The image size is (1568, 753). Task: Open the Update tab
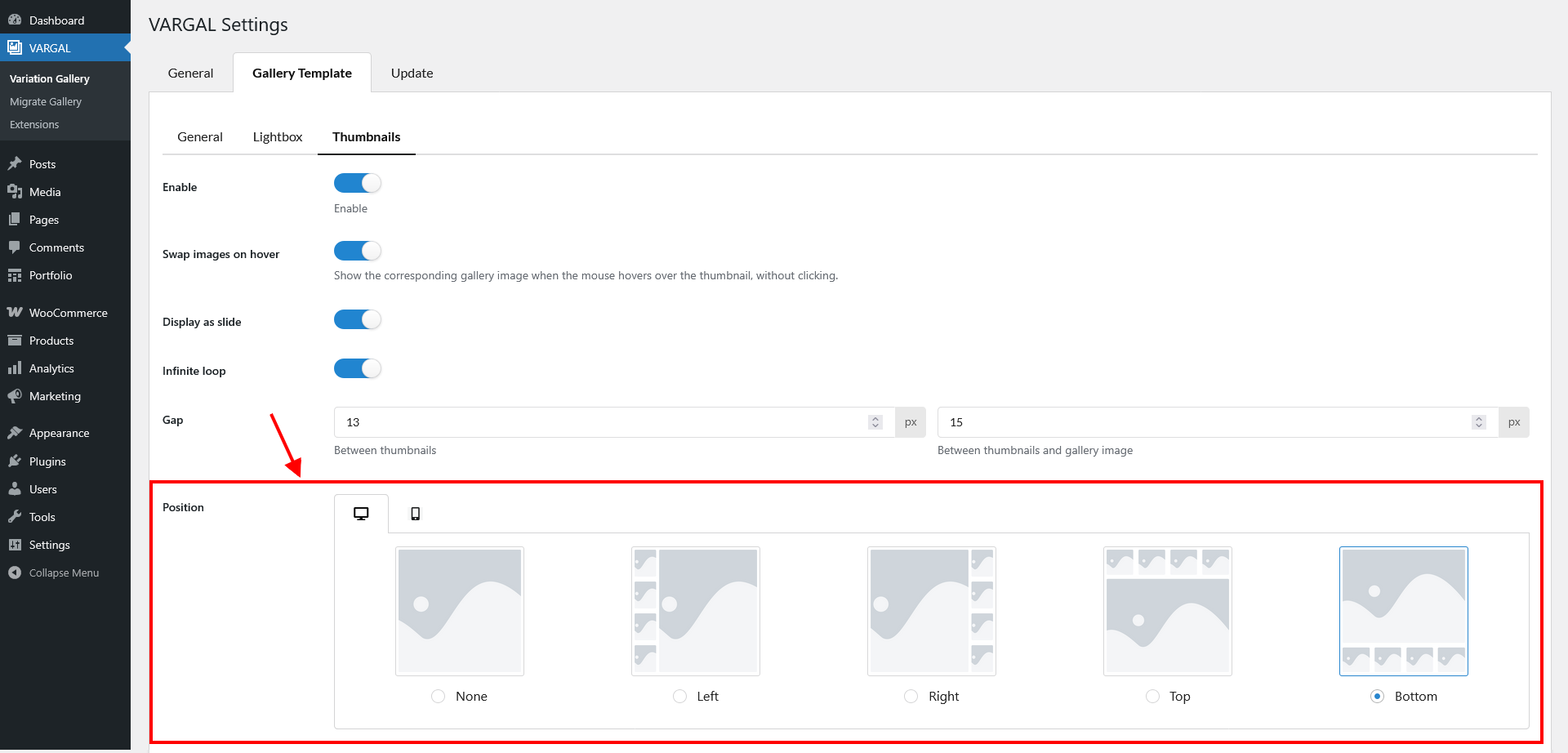tap(412, 73)
